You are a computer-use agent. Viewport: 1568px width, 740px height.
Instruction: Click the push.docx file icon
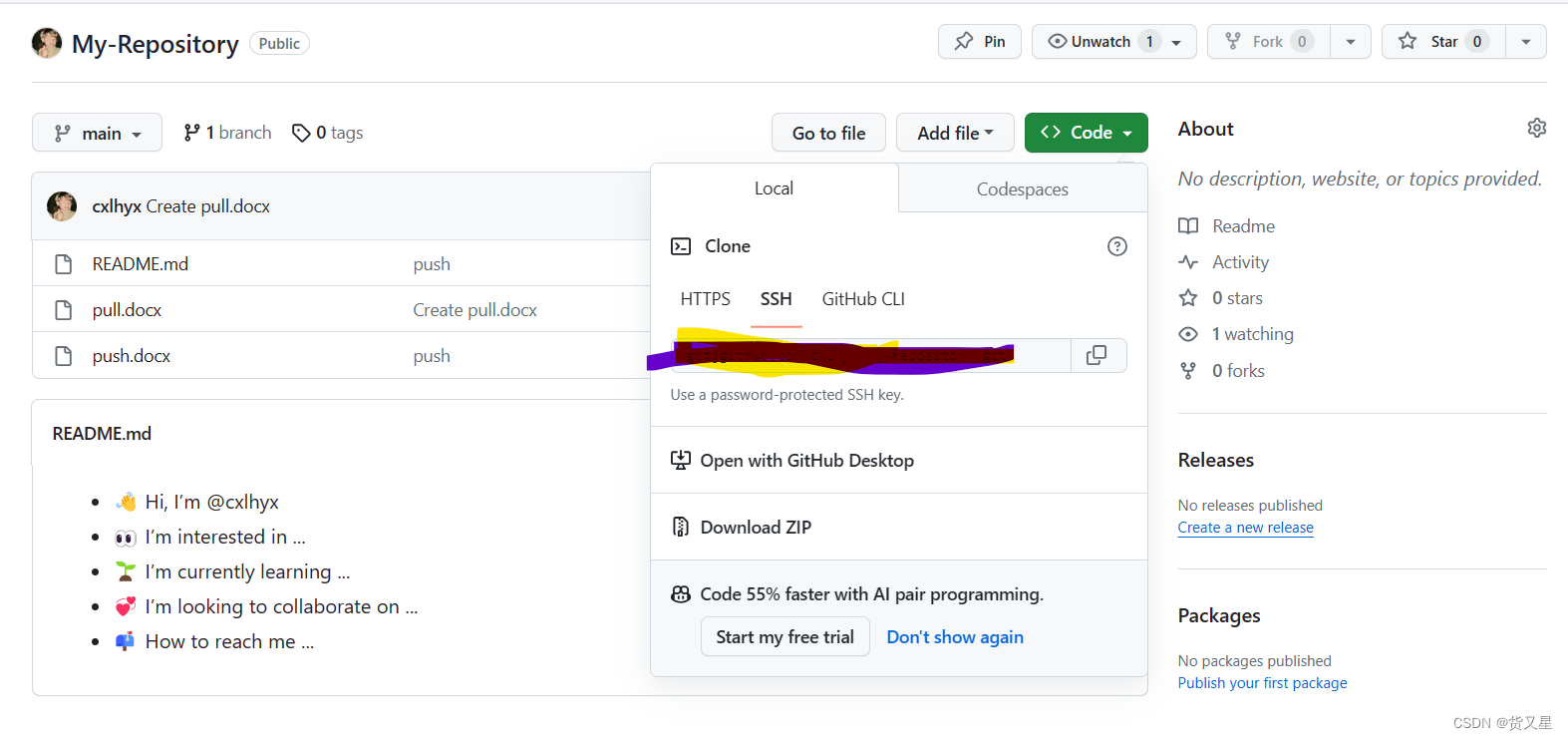[64, 356]
